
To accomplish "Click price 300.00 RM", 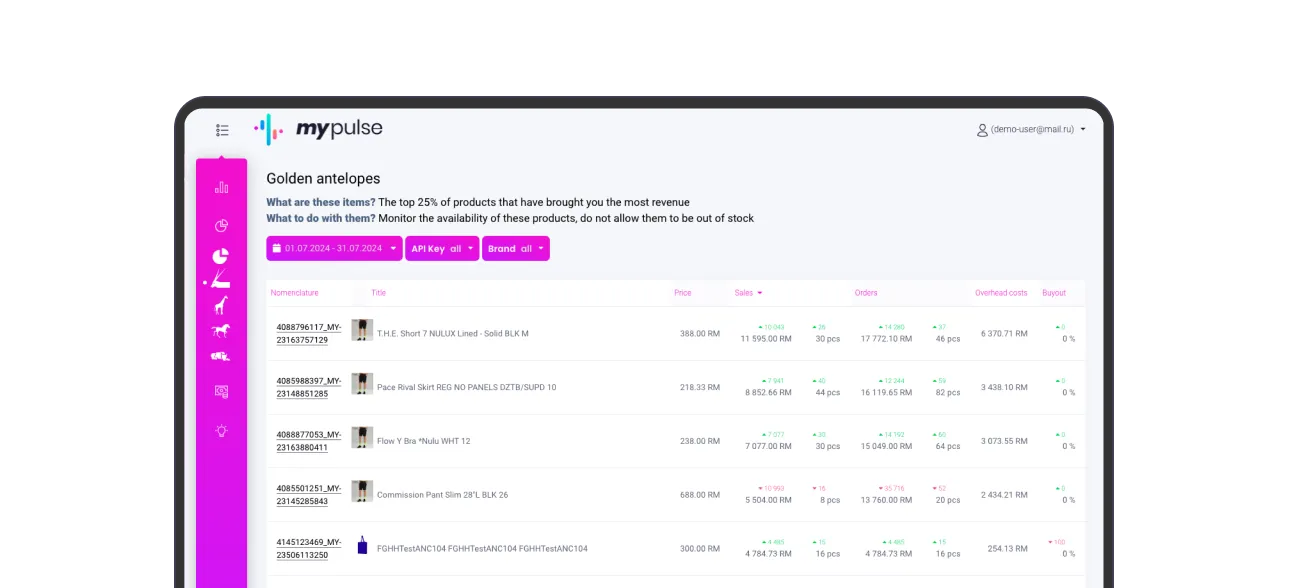I will click(x=699, y=549).
